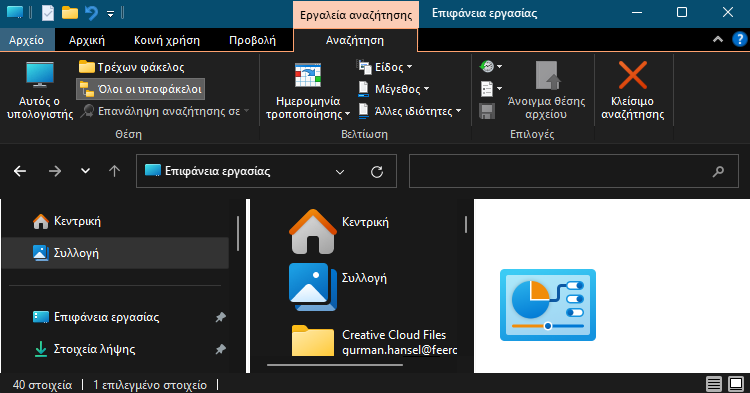Refresh the folder with the refresh icon
Image resolution: width=750 pixels, height=393 pixels.
(x=377, y=172)
